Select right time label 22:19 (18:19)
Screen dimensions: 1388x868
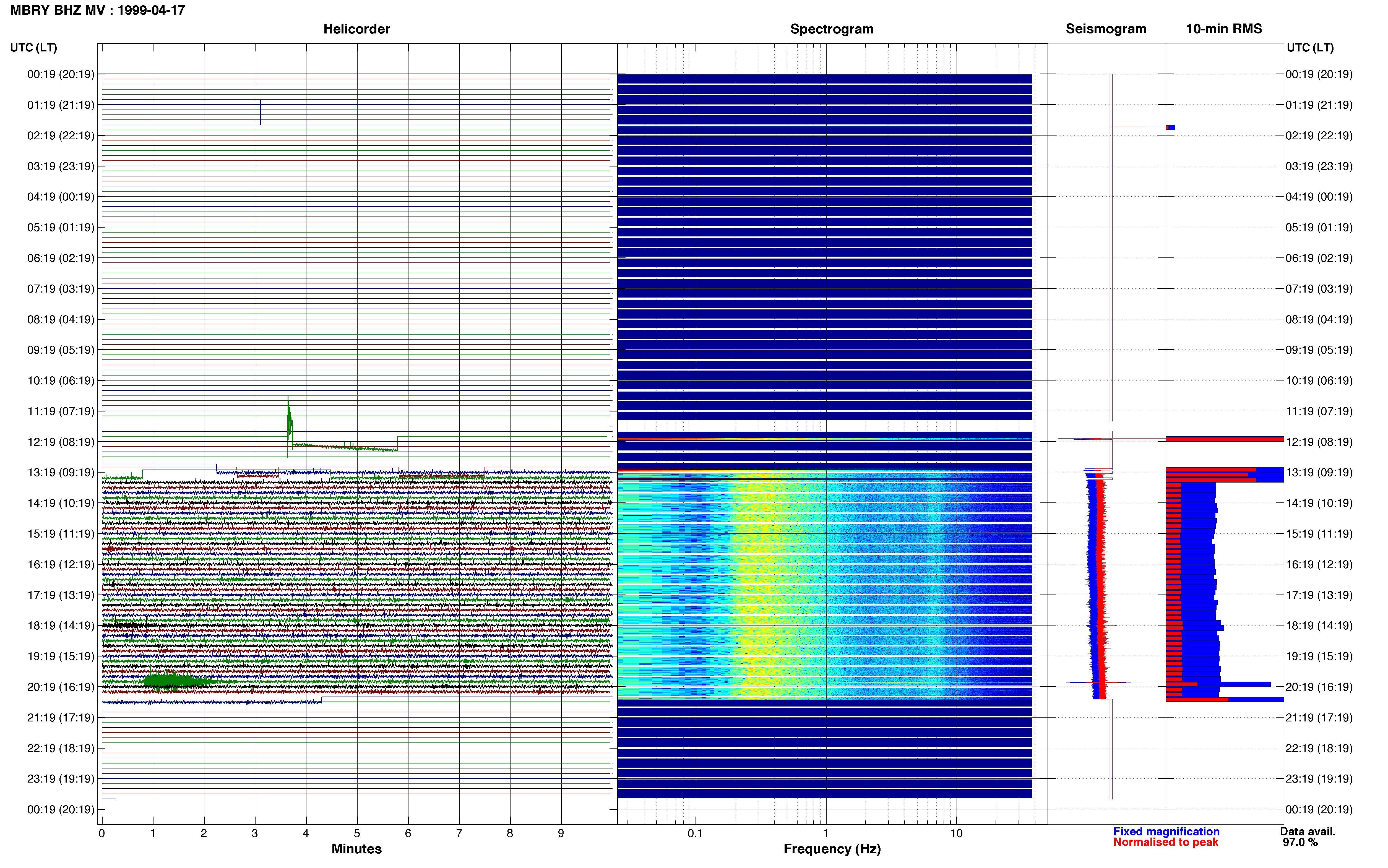click(1319, 749)
